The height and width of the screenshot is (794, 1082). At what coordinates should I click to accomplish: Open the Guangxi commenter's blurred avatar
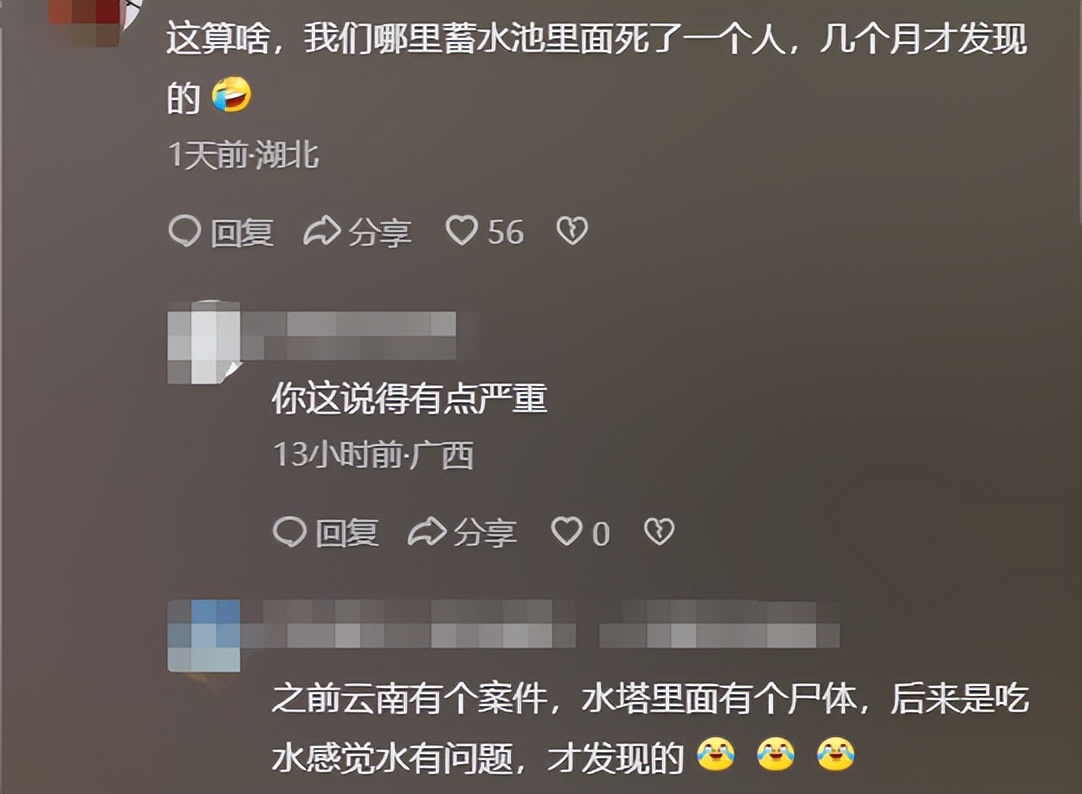pyautogui.click(x=204, y=341)
